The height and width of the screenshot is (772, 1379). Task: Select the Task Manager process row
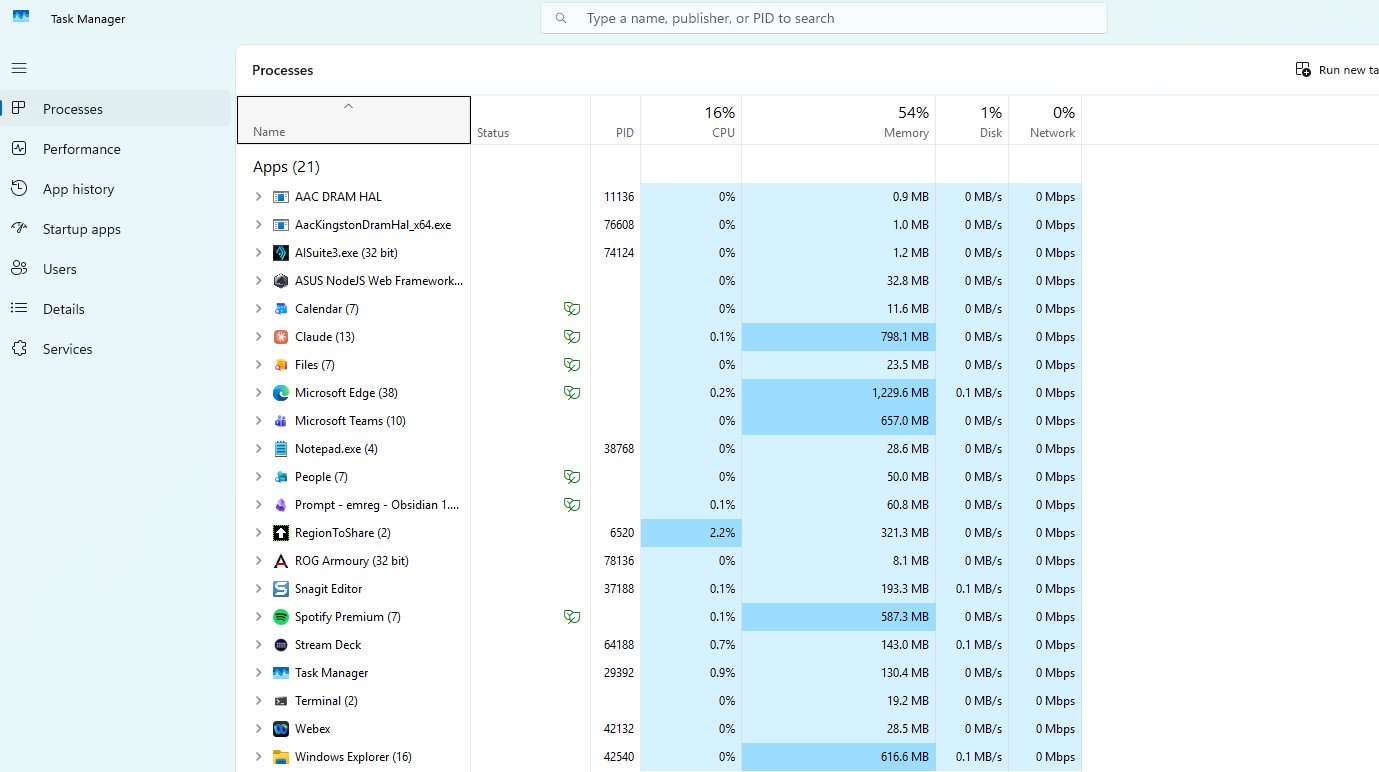(659, 673)
